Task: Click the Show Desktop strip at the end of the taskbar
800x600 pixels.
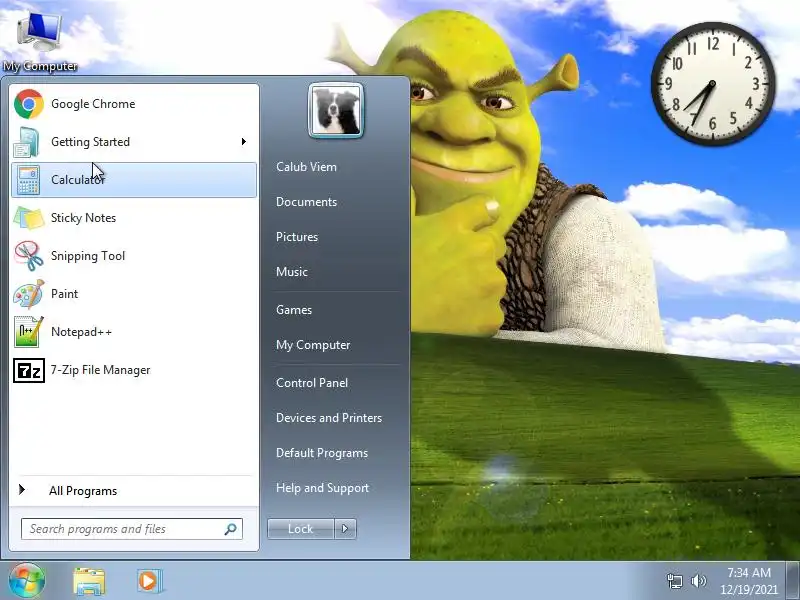Action: click(793, 581)
